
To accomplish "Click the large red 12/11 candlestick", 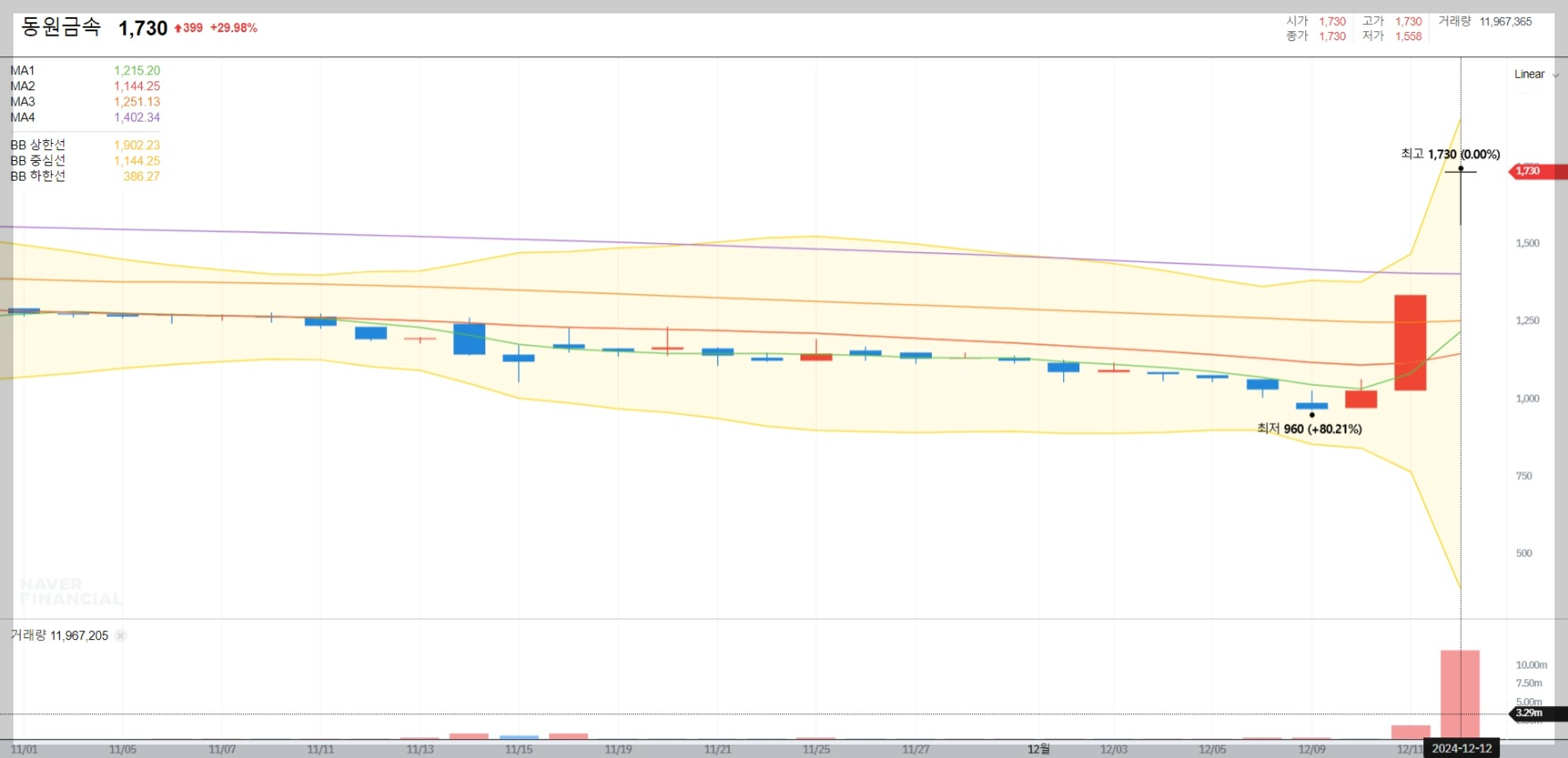I will click(1410, 342).
